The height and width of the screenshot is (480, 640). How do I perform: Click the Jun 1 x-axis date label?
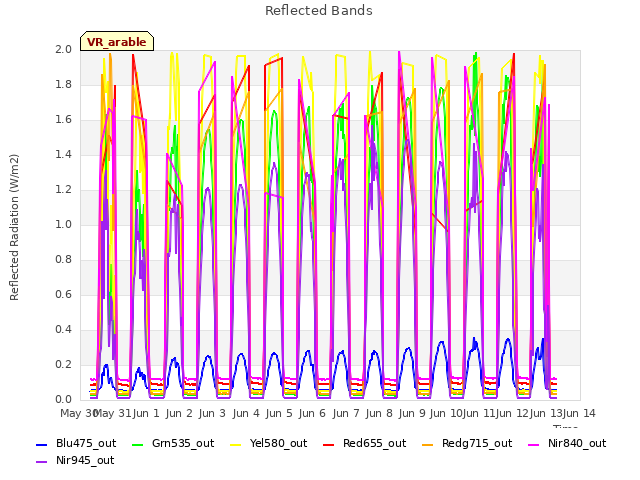146,413
